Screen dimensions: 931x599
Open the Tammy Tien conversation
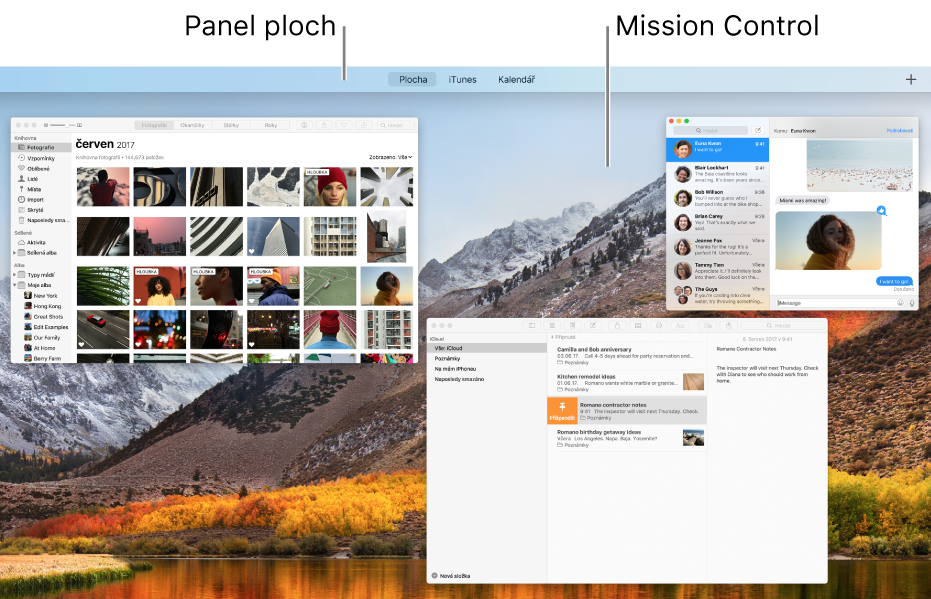[718, 271]
